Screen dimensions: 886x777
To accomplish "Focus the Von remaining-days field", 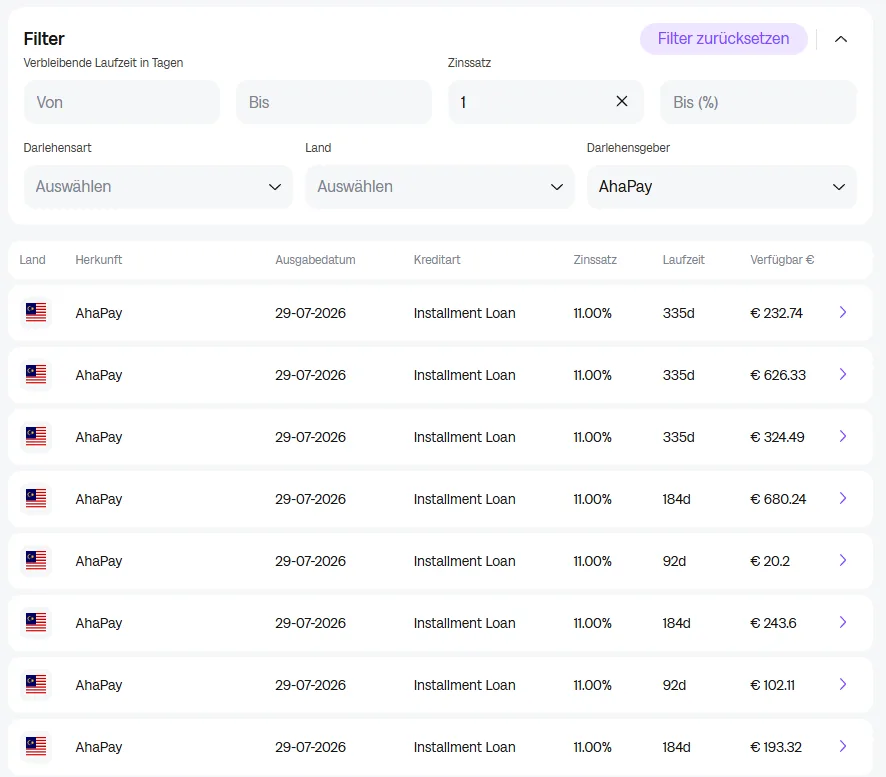I will 121,102.
